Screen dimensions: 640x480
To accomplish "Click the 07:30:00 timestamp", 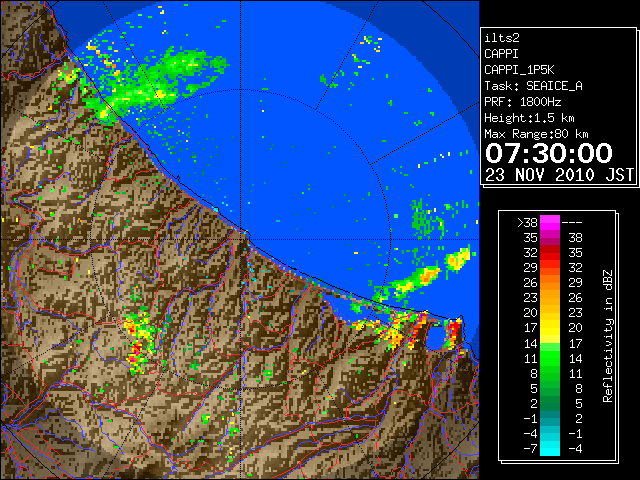I will pyautogui.click(x=549, y=153).
